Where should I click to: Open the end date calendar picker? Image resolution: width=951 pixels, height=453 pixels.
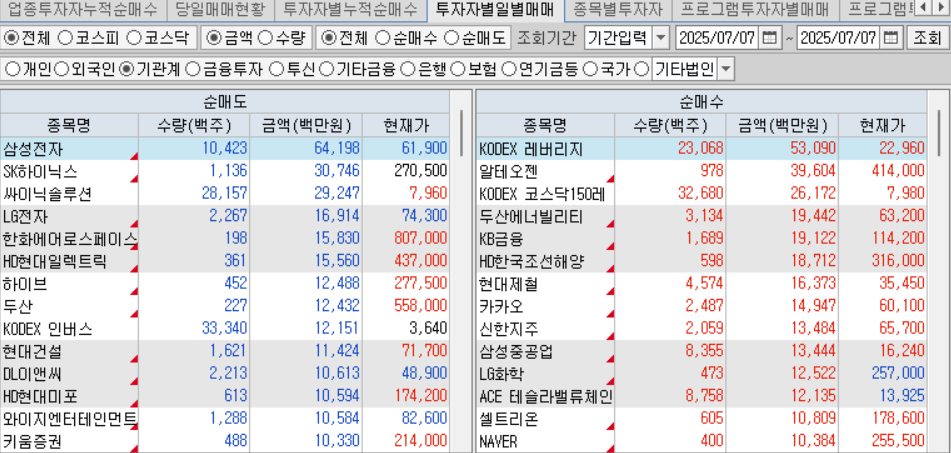point(890,38)
